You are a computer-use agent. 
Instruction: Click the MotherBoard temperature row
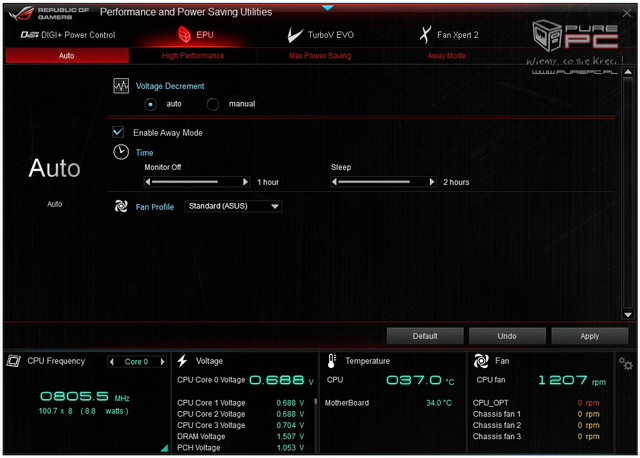click(389, 403)
